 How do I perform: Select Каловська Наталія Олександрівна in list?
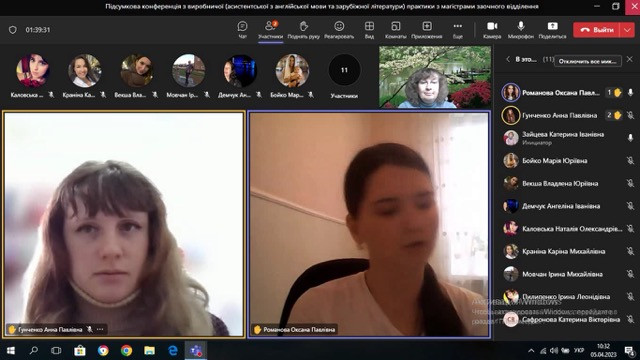point(568,229)
